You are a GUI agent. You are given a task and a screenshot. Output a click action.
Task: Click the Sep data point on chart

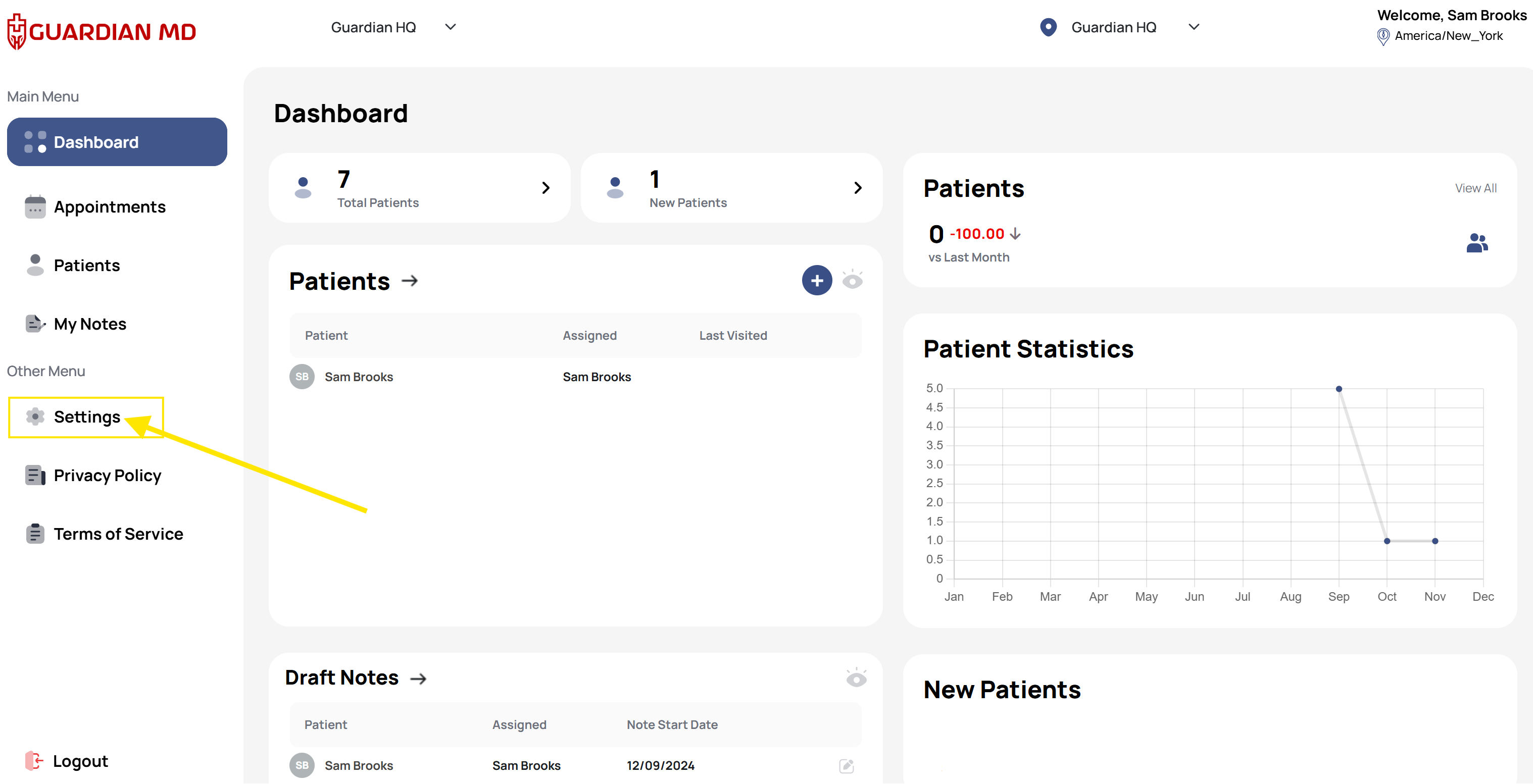(1339, 389)
